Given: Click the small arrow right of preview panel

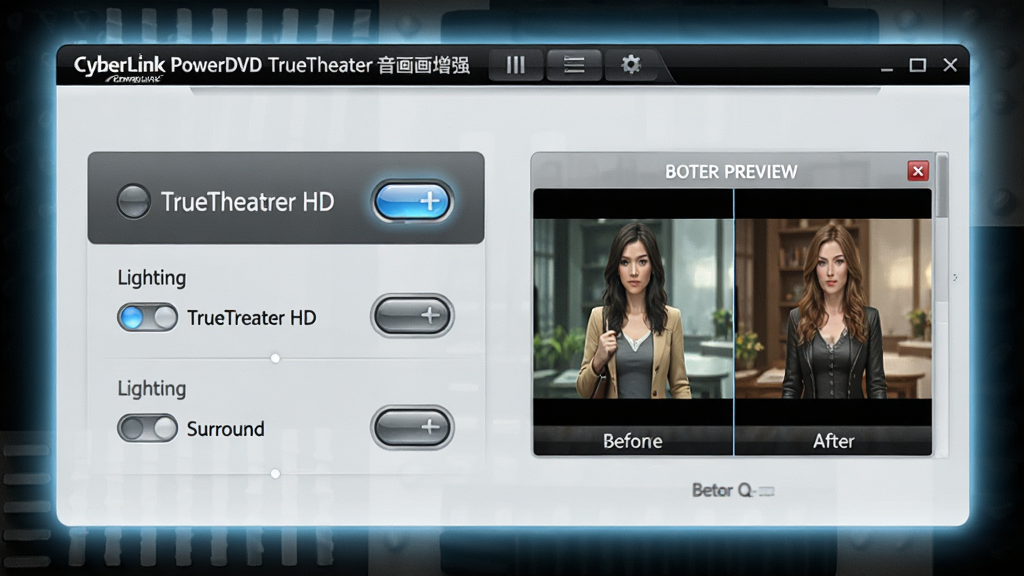Looking at the screenshot, I should tap(955, 278).
